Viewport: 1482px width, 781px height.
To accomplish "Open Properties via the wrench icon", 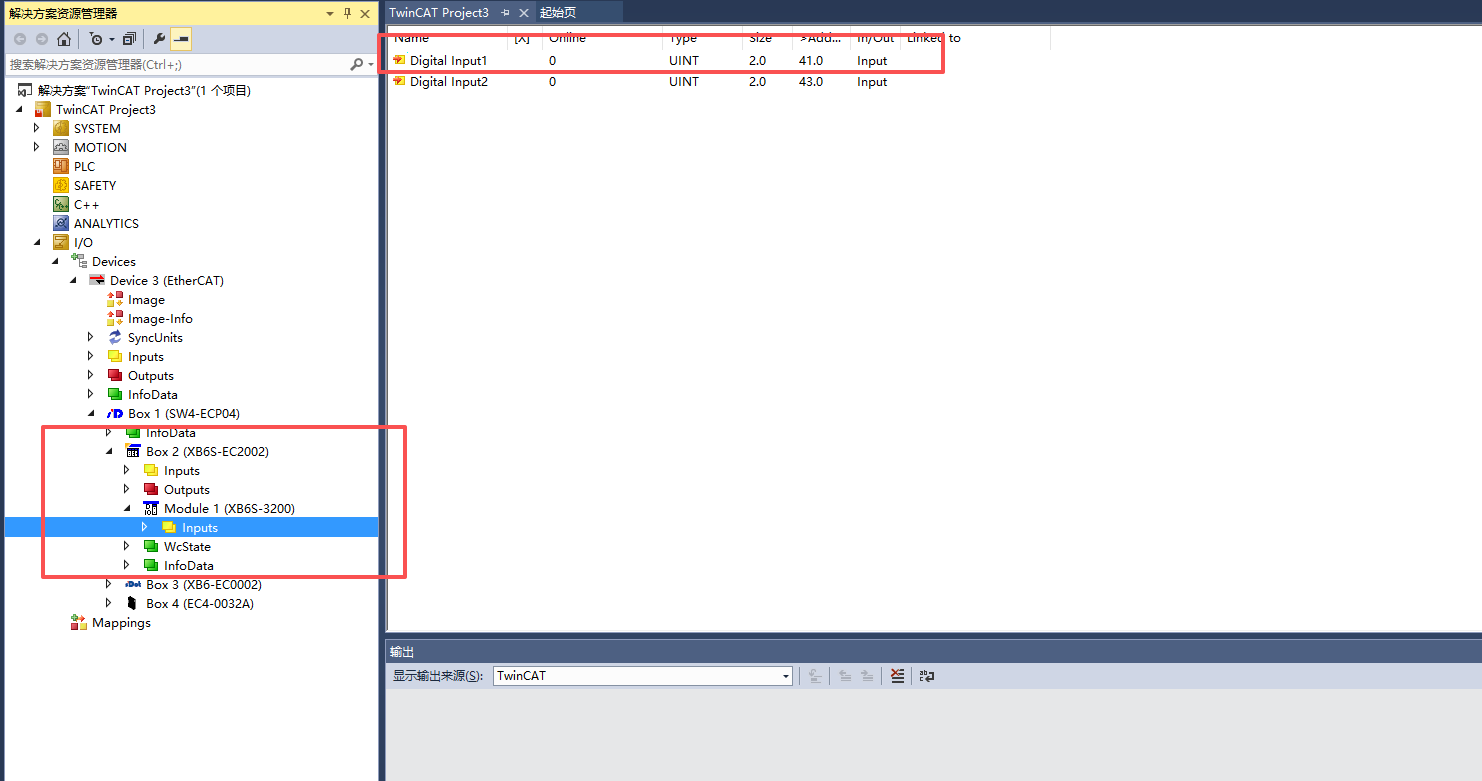I will coord(159,39).
